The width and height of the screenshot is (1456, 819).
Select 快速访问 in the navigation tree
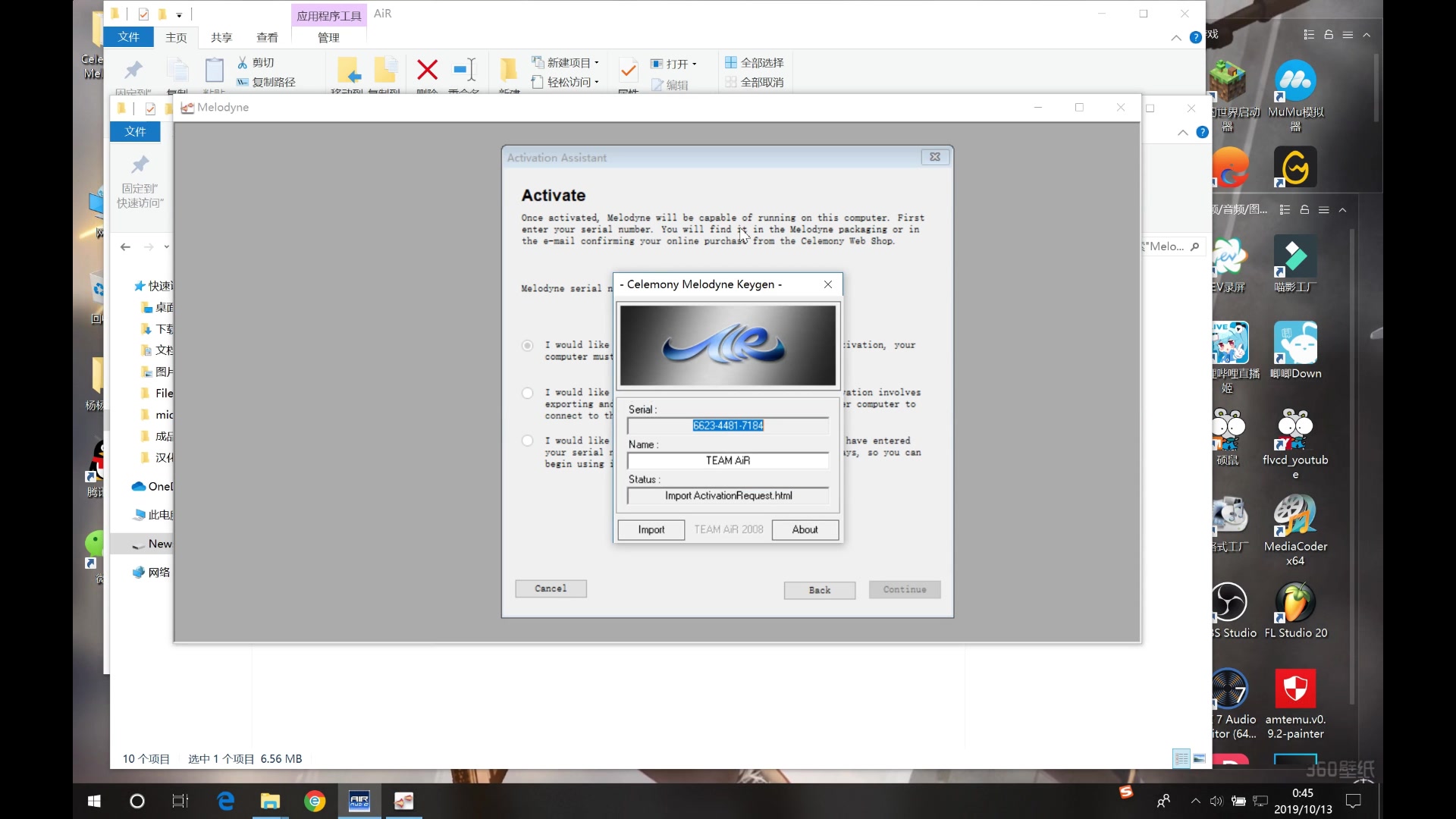154,286
